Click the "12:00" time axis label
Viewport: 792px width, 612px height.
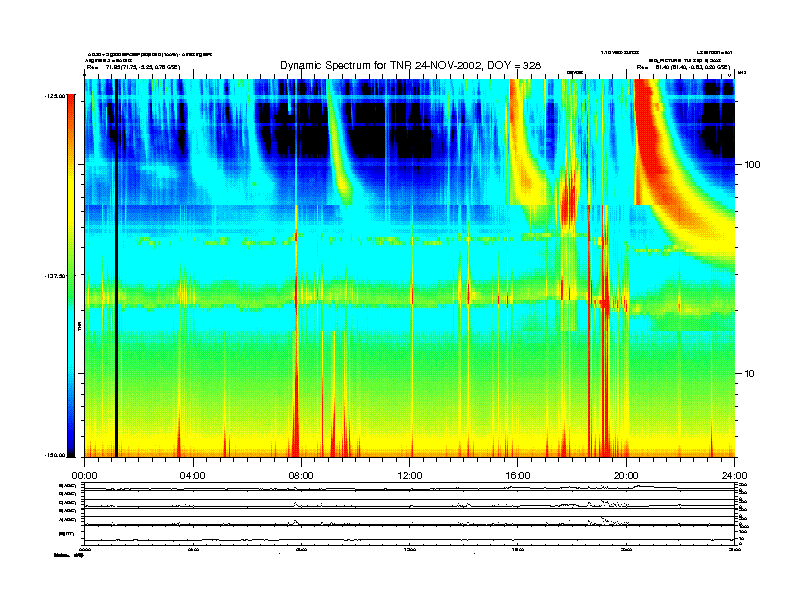tap(410, 476)
